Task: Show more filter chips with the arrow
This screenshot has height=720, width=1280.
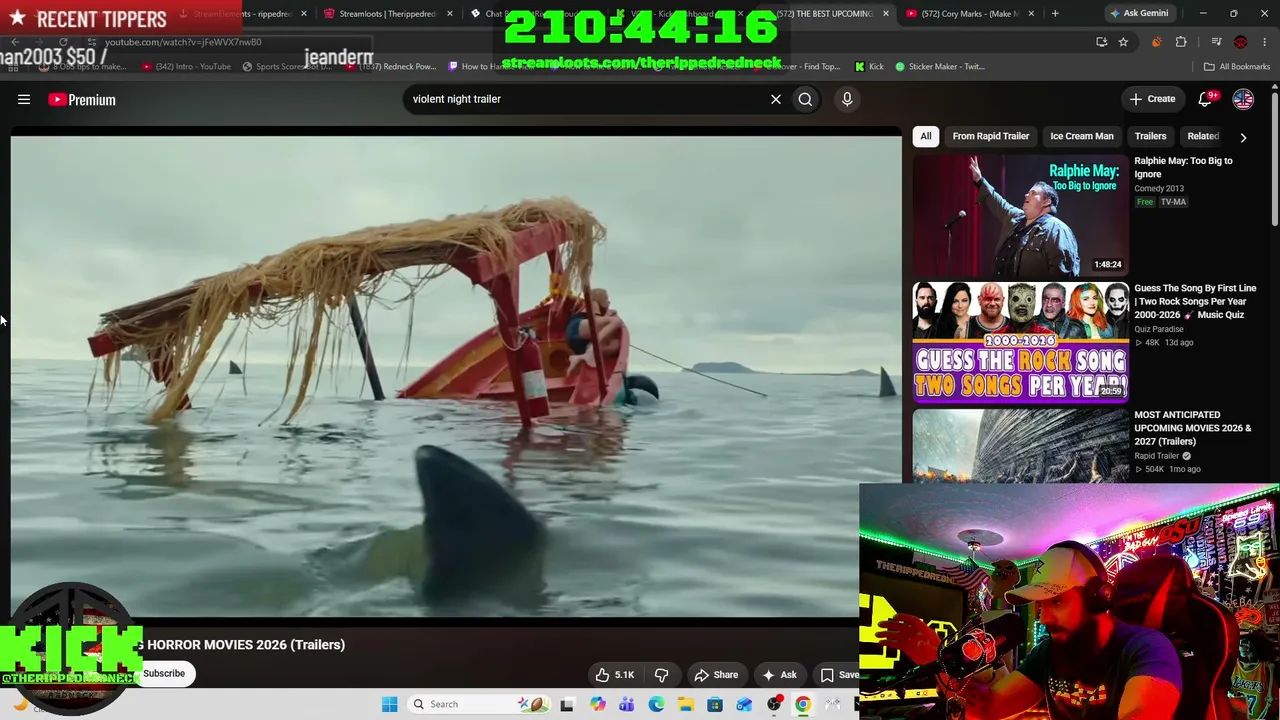Action: point(1243,137)
